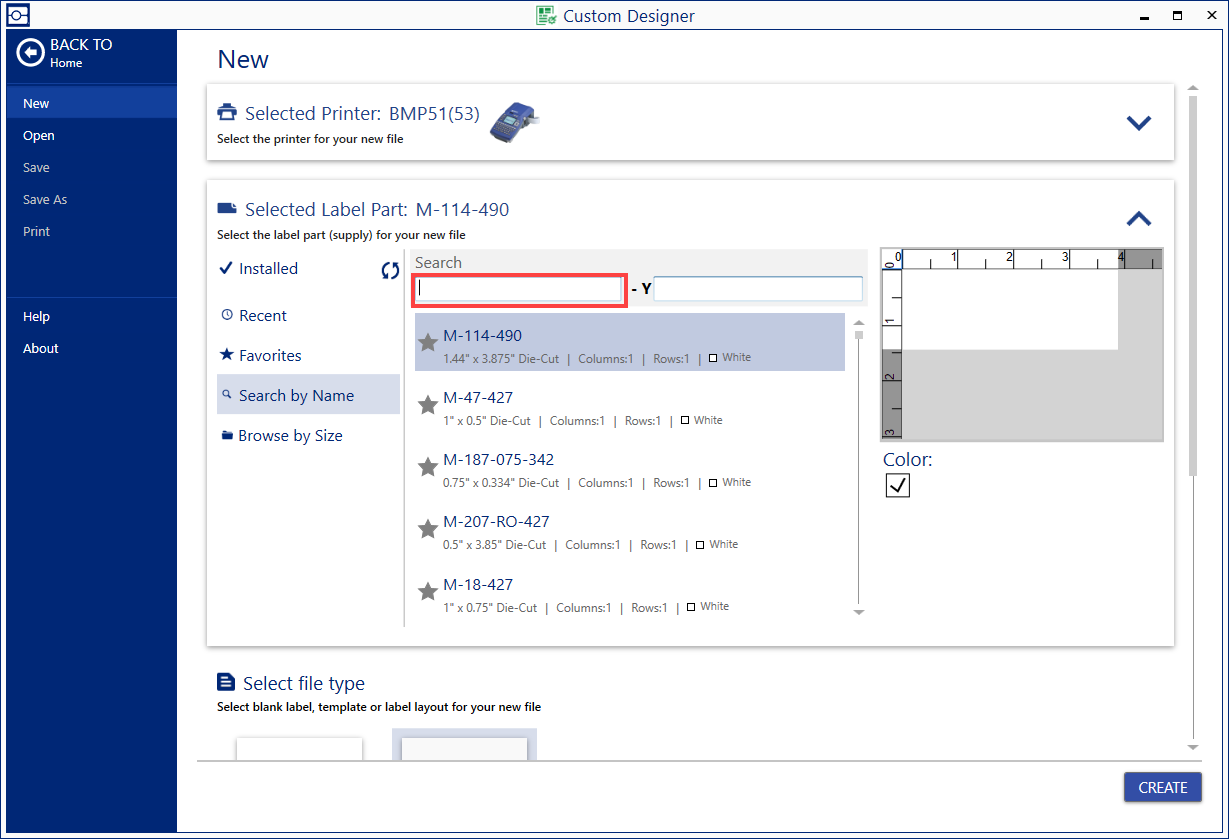Click the BMP51 printer image
This screenshot has height=839, width=1229.
[x=514, y=122]
